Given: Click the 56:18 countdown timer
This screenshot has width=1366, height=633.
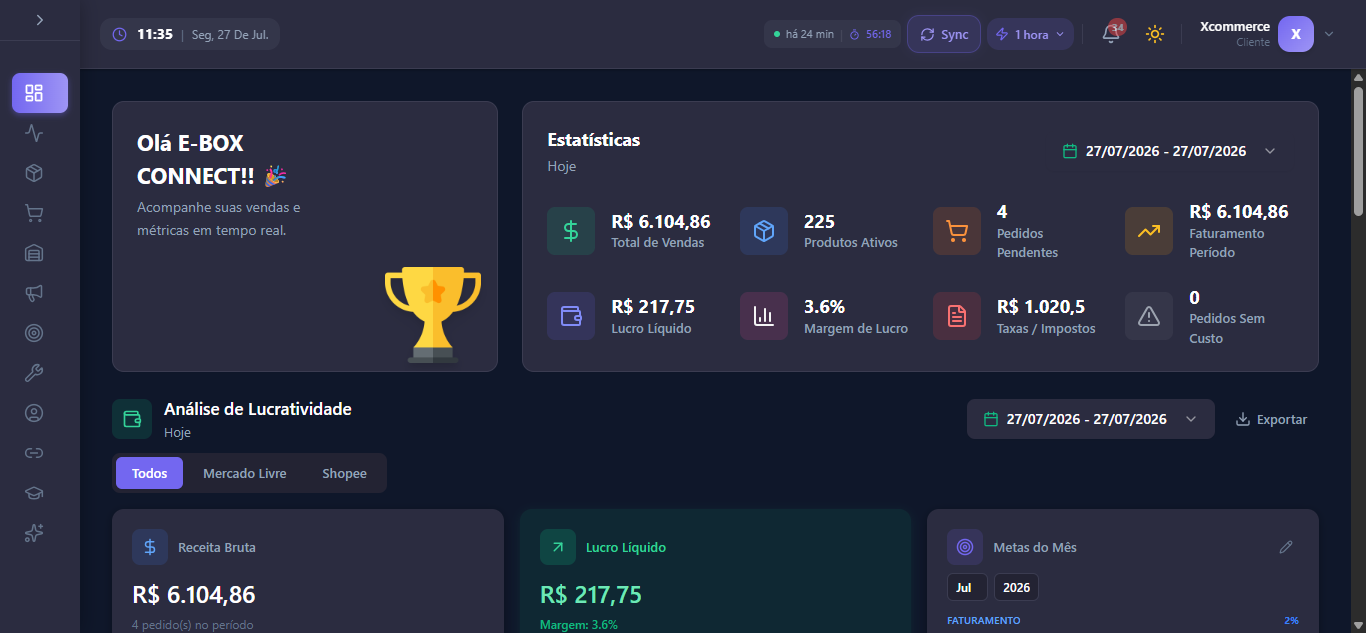Looking at the screenshot, I should point(871,34).
